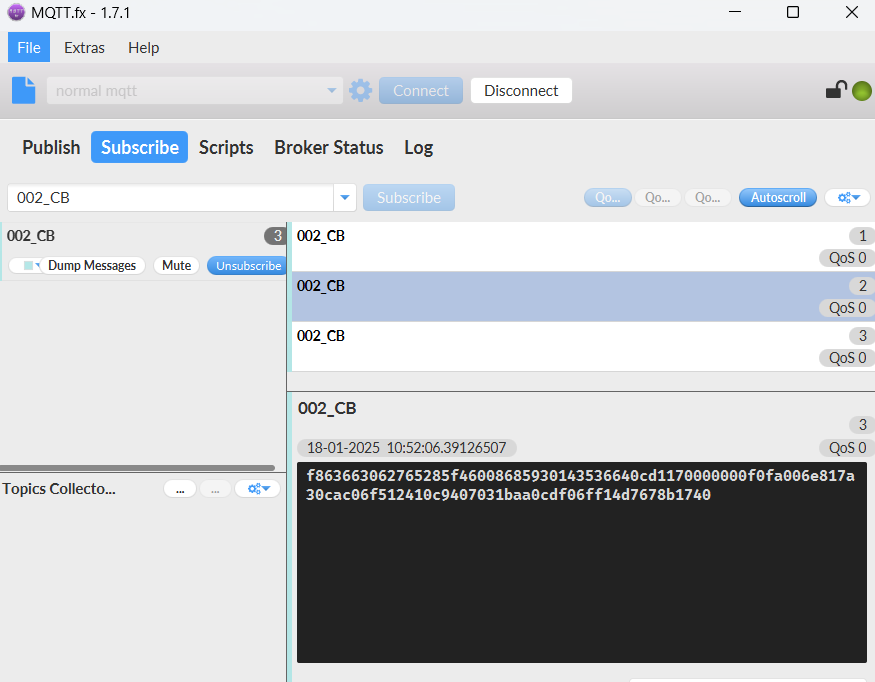Screen dimensions: 875x682
Task: Click the timestamp 18-01-2025 10:52:06.39126507
Action: tap(406, 448)
